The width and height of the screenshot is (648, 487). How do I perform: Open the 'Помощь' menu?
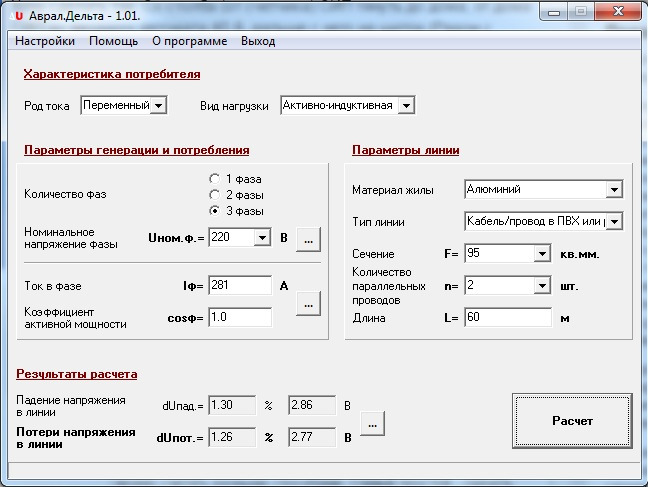coord(113,42)
